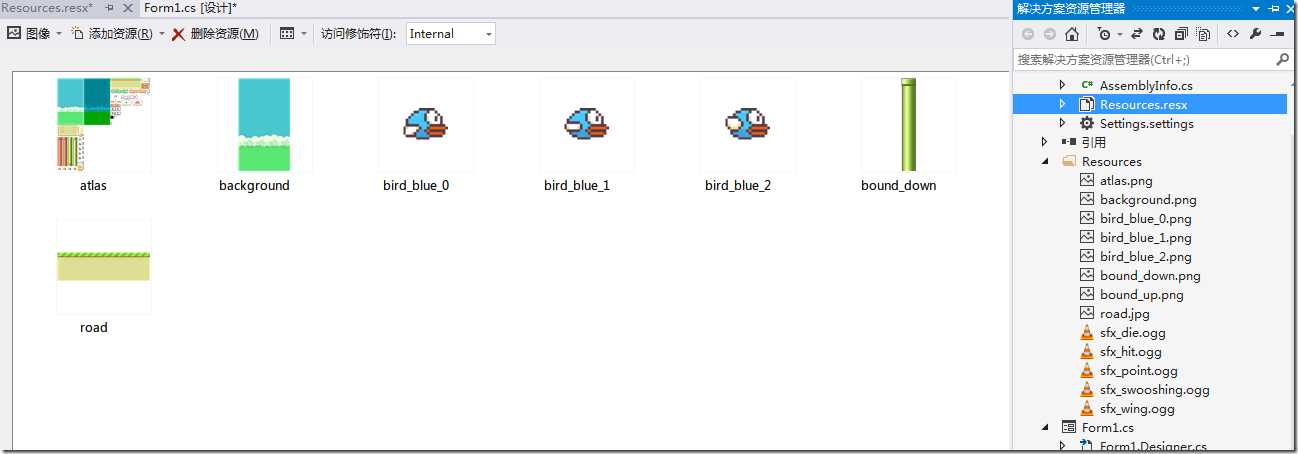Pin the Resources.resx tab
Screen dimensions: 1298x454
pos(110,7)
